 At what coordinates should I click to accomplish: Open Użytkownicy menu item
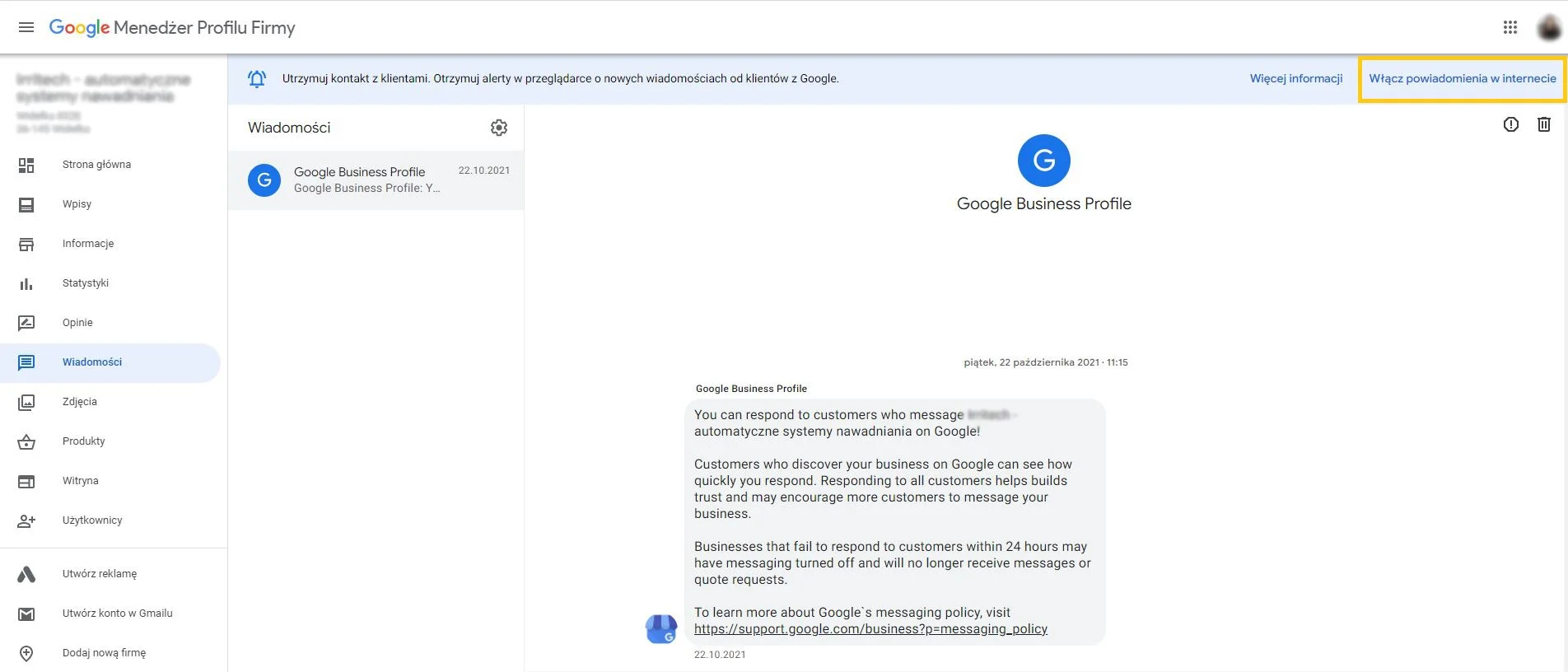tap(92, 520)
